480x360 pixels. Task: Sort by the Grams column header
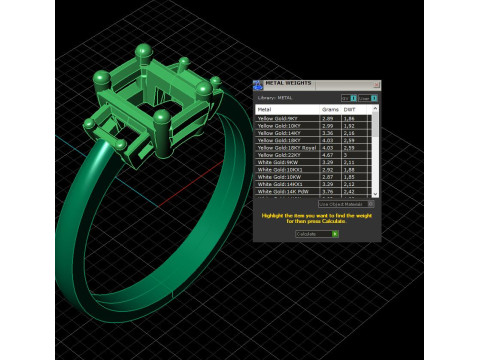tap(330, 110)
